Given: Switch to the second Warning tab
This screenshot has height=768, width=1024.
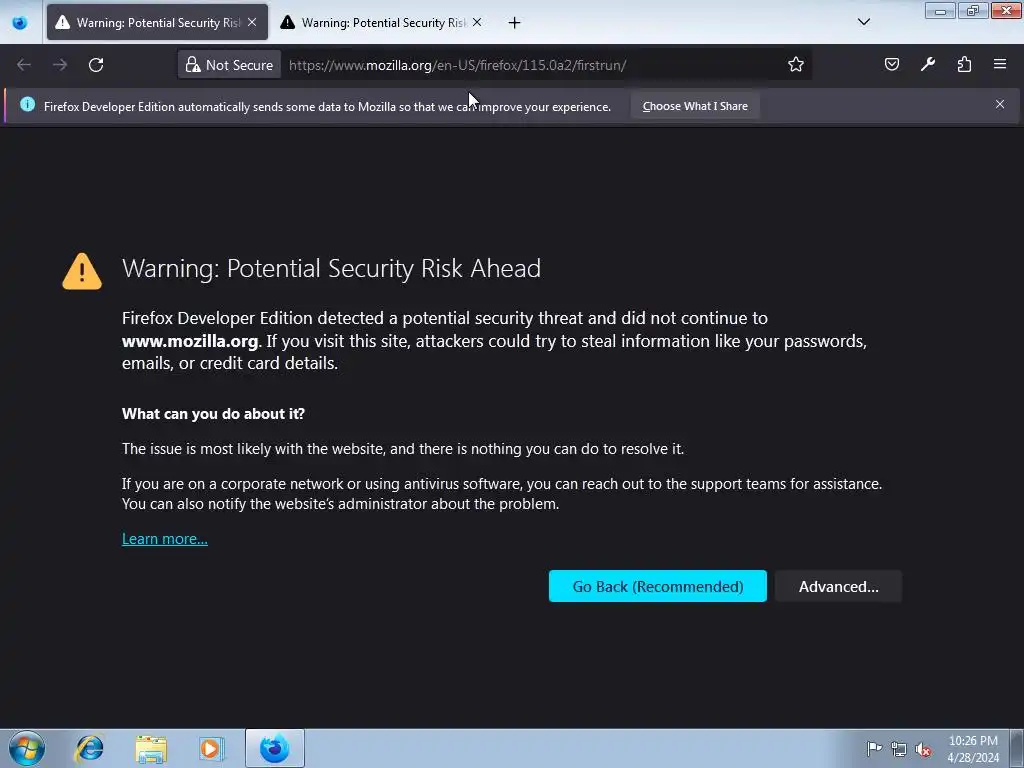Looking at the screenshot, I should click(x=382, y=22).
